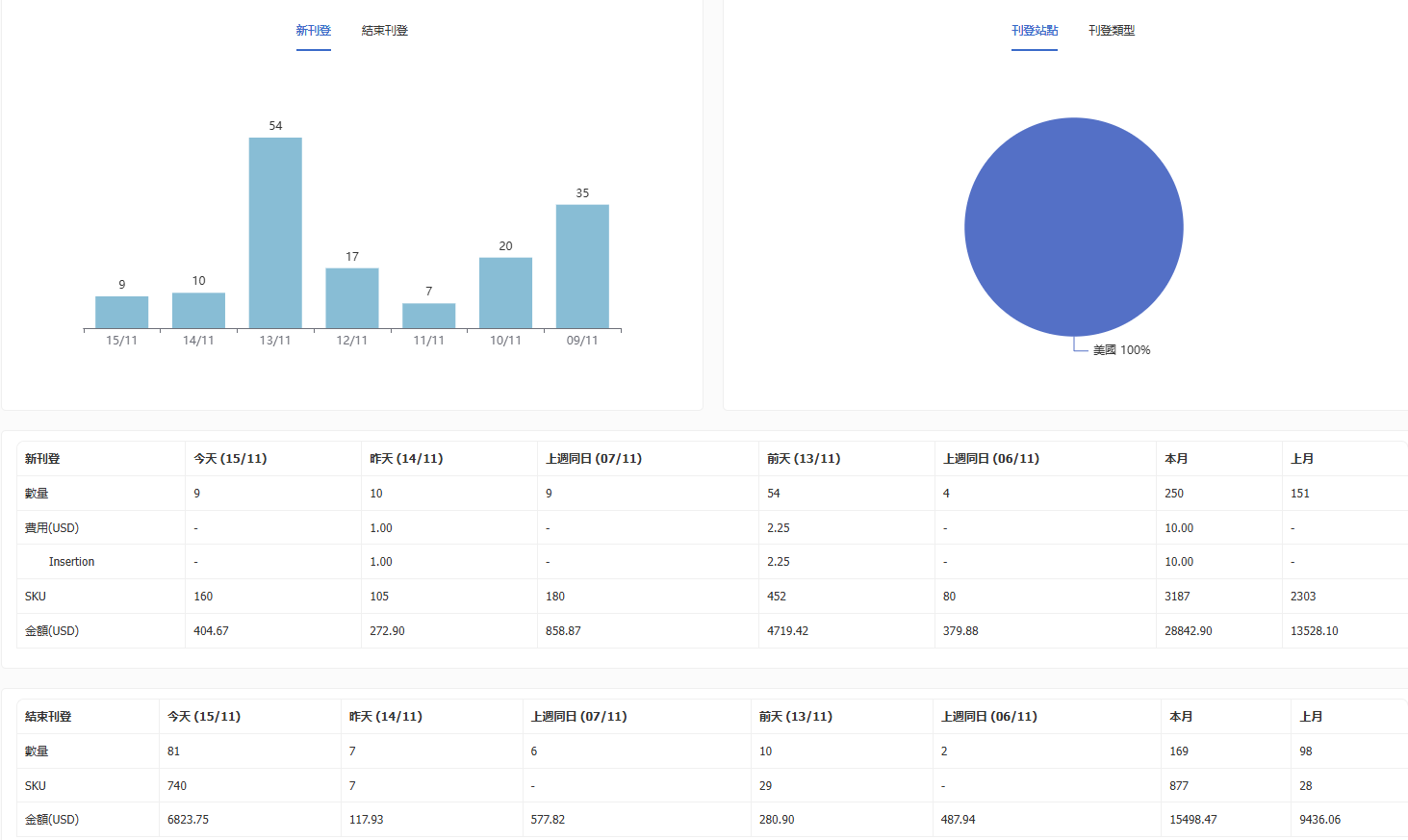Click the 本月 amount 28842.90 cell
This screenshot has height=840, width=1408.
click(x=1188, y=631)
